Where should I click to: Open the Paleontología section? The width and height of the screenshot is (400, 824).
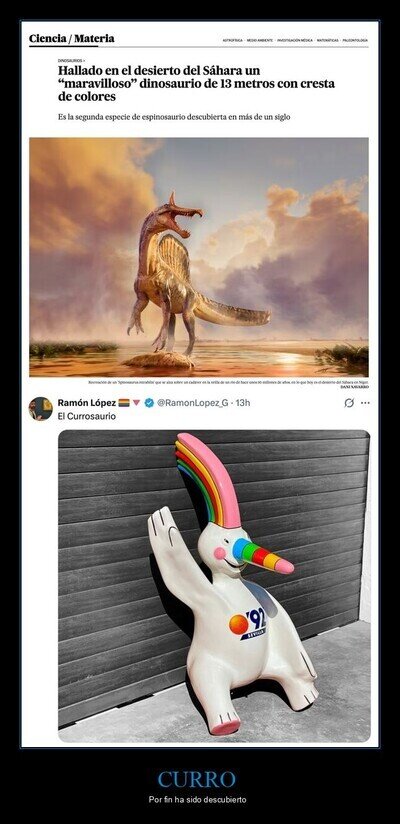coord(355,40)
